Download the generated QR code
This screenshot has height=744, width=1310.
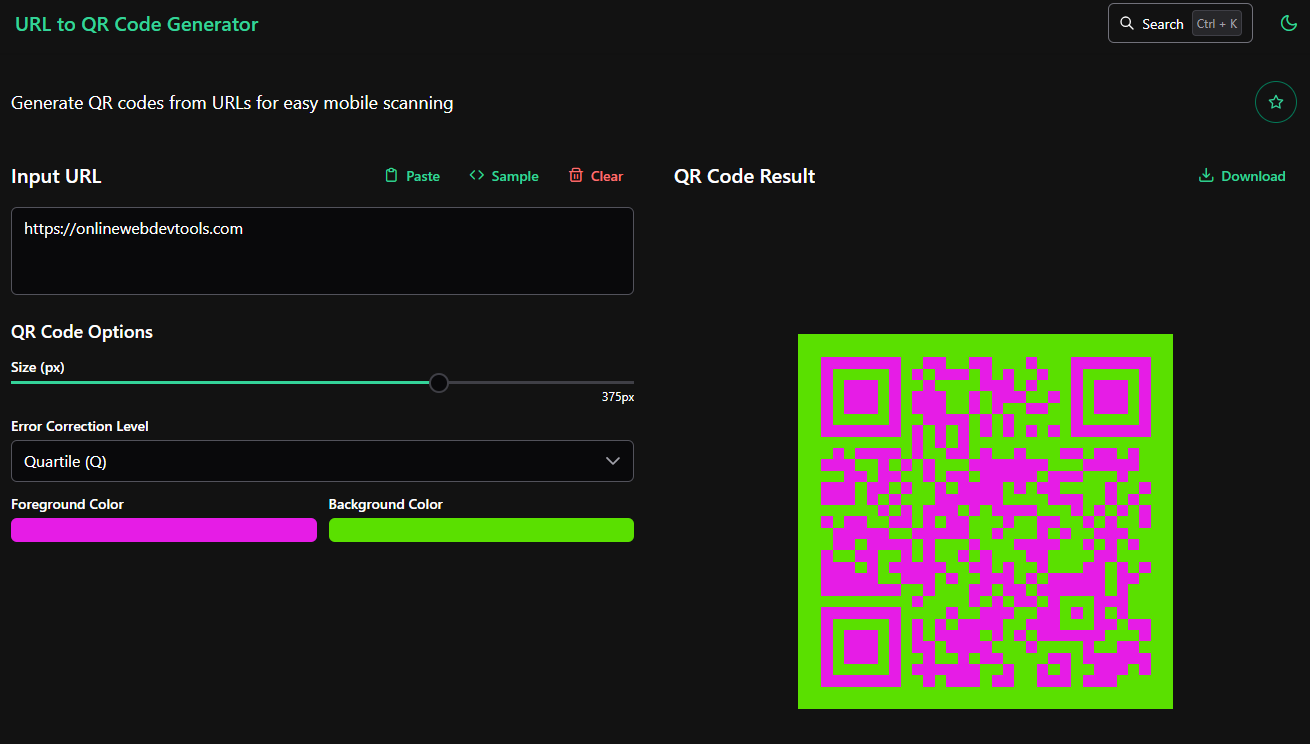(x=1242, y=176)
